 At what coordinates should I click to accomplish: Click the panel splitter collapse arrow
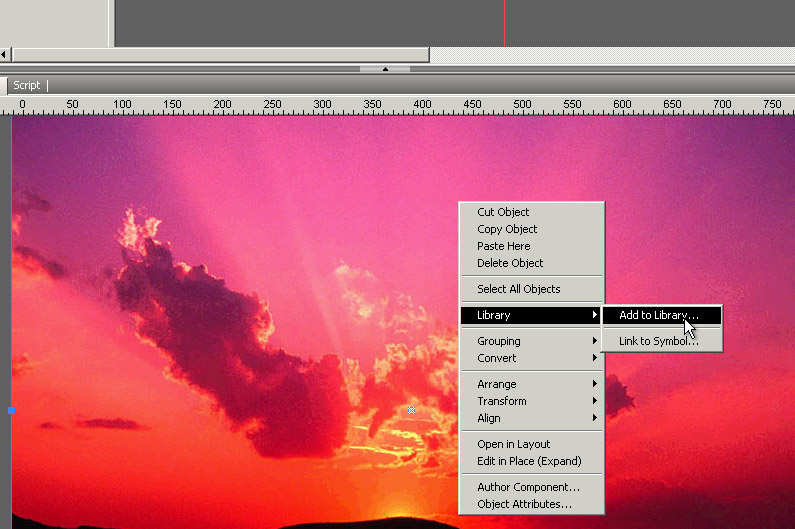click(385, 69)
